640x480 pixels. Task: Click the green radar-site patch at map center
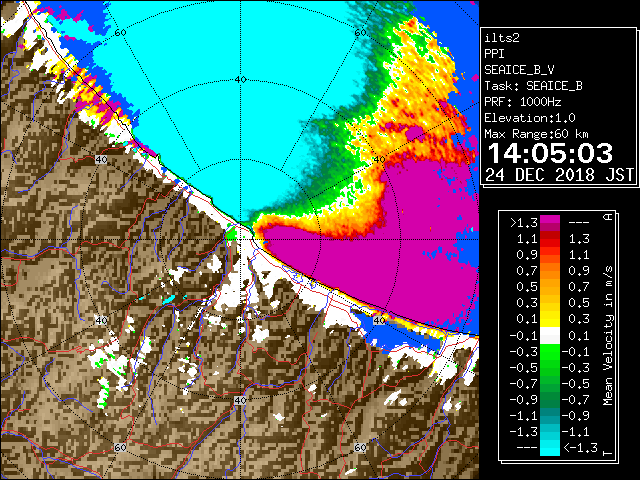click(x=231, y=234)
